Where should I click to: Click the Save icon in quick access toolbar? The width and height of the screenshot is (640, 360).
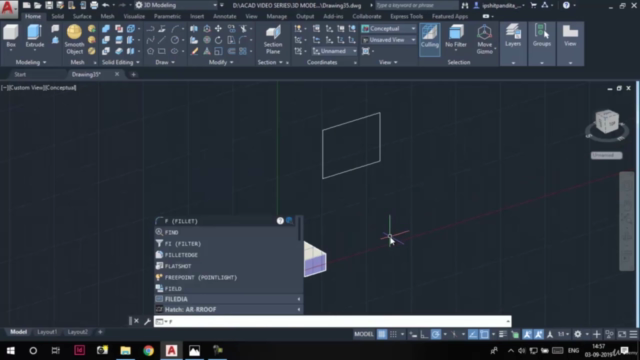(49, 5)
